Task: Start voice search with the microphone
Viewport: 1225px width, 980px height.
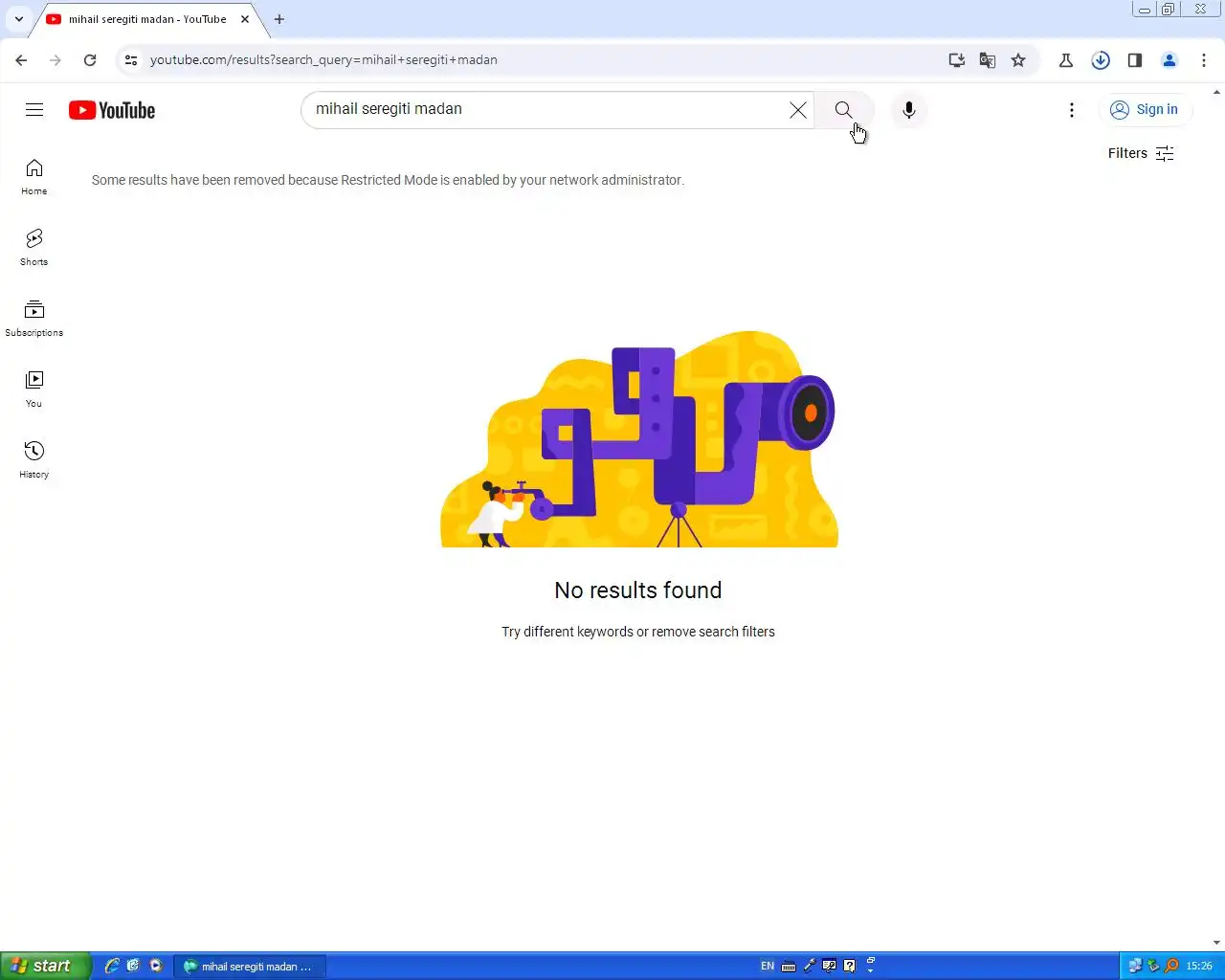Action: coord(909,110)
